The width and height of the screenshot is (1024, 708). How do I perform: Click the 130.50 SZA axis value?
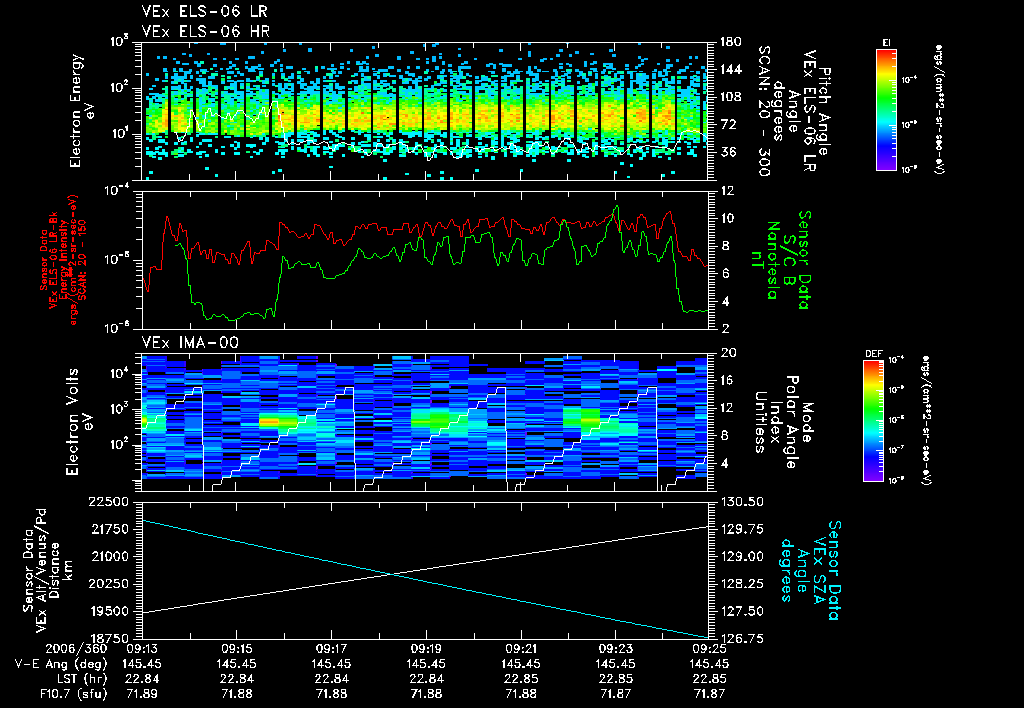click(x=741, y=502)
